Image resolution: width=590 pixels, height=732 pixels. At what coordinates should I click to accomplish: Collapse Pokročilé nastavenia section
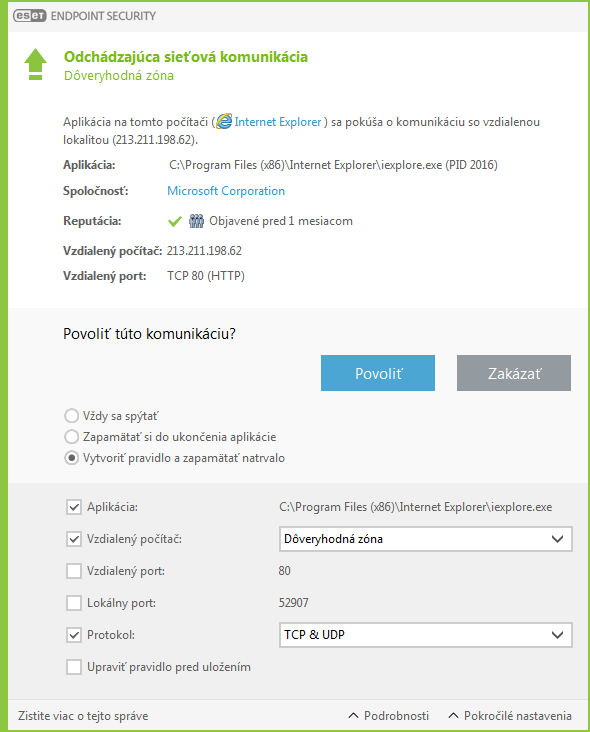coord(510,716)
